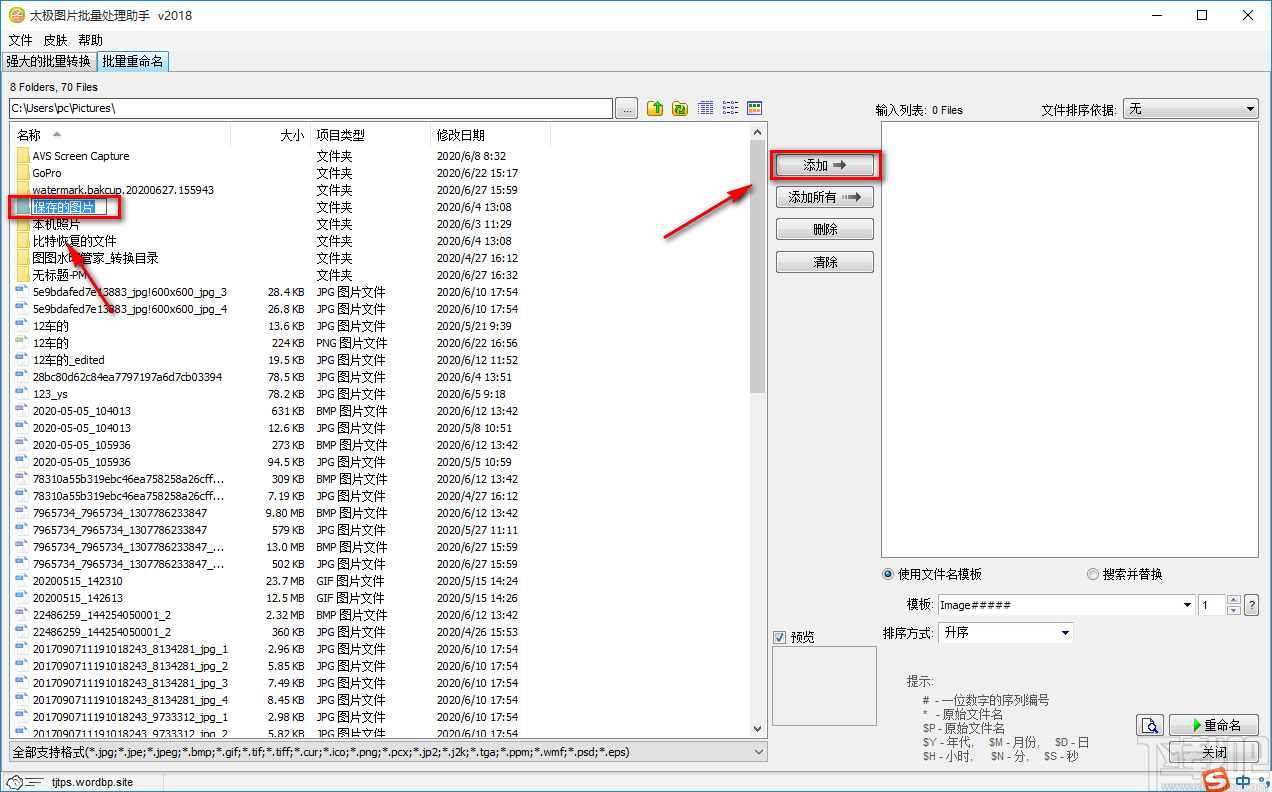Open folder browse dialog with the ... button
1272x792 pixels.
point(627,108)
